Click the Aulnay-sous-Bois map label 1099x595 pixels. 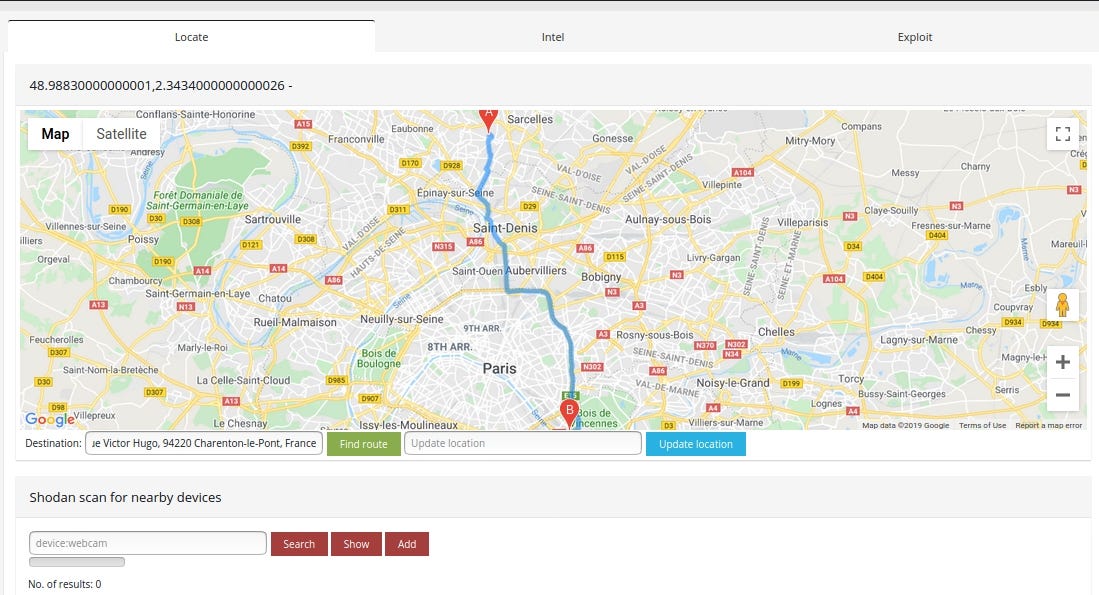[x=668, y=219]
